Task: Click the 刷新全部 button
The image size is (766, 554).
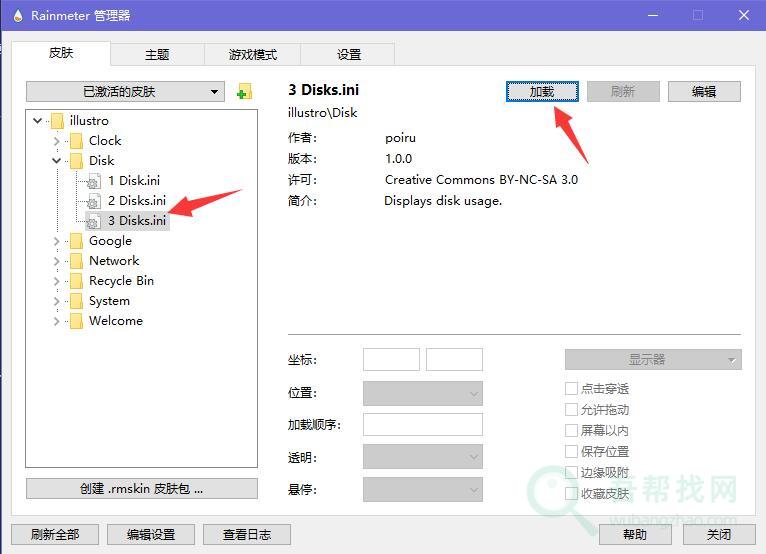Action: click(55, 535)
